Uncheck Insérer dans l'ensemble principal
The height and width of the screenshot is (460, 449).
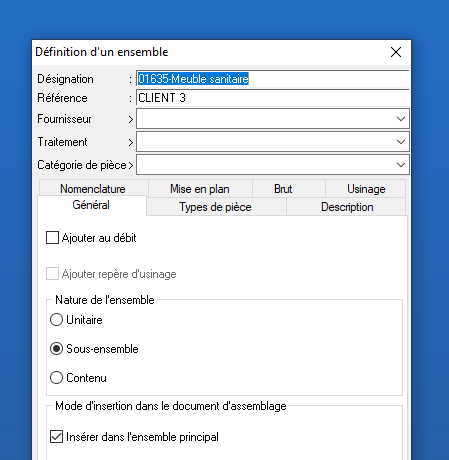point(56,437)
